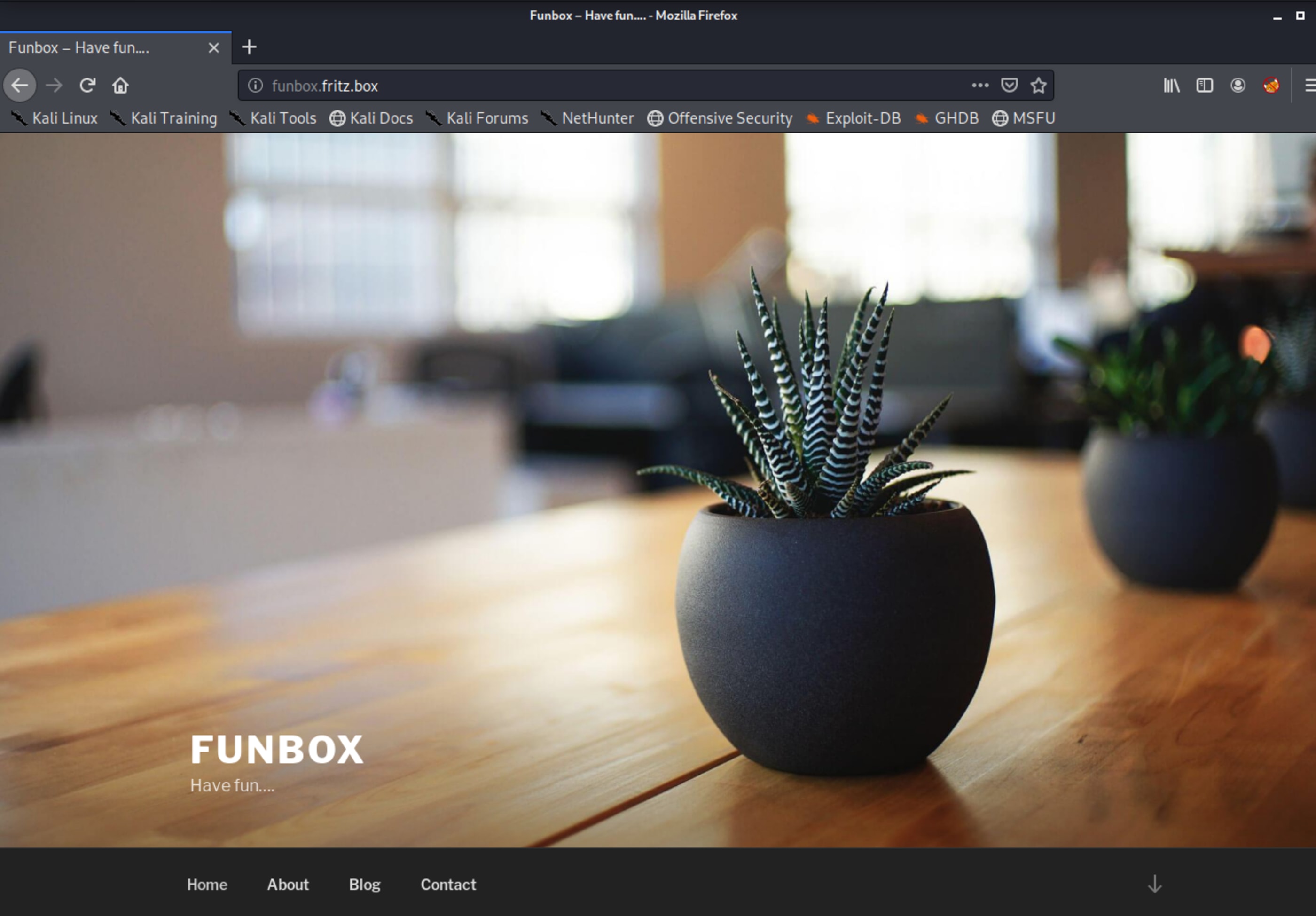Screen dimensions: 1316x916
Task: Open the Firefox account icon
Action: (x=1238, y=86)
